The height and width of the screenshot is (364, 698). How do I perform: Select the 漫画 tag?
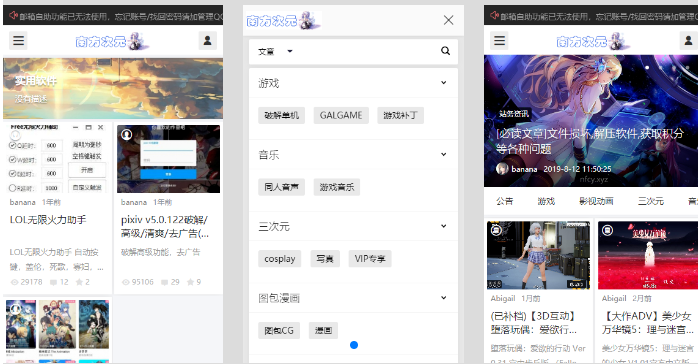(x=324, y=330)
